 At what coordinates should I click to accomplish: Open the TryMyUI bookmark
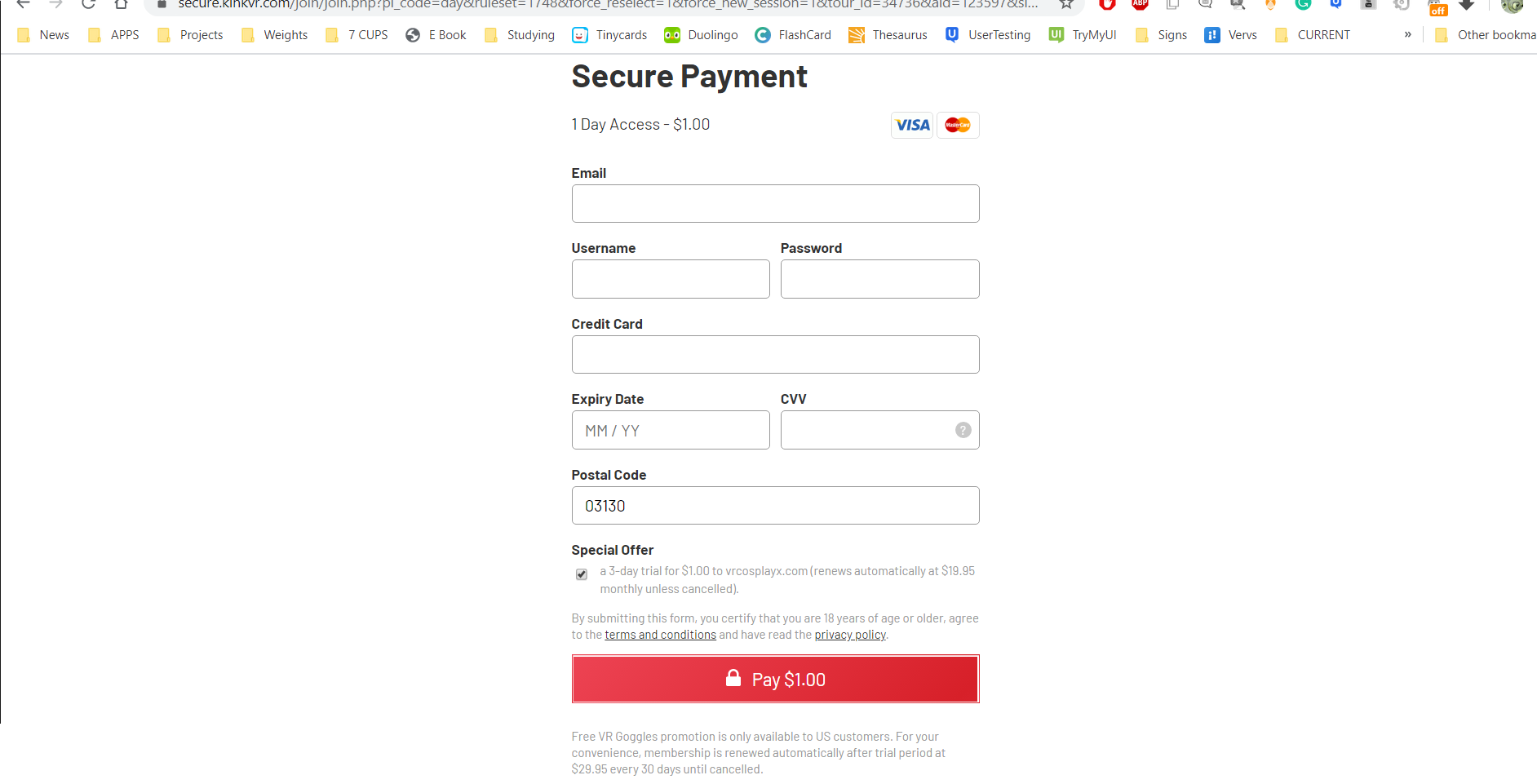pyautogui.click(x=1083, y=35)
